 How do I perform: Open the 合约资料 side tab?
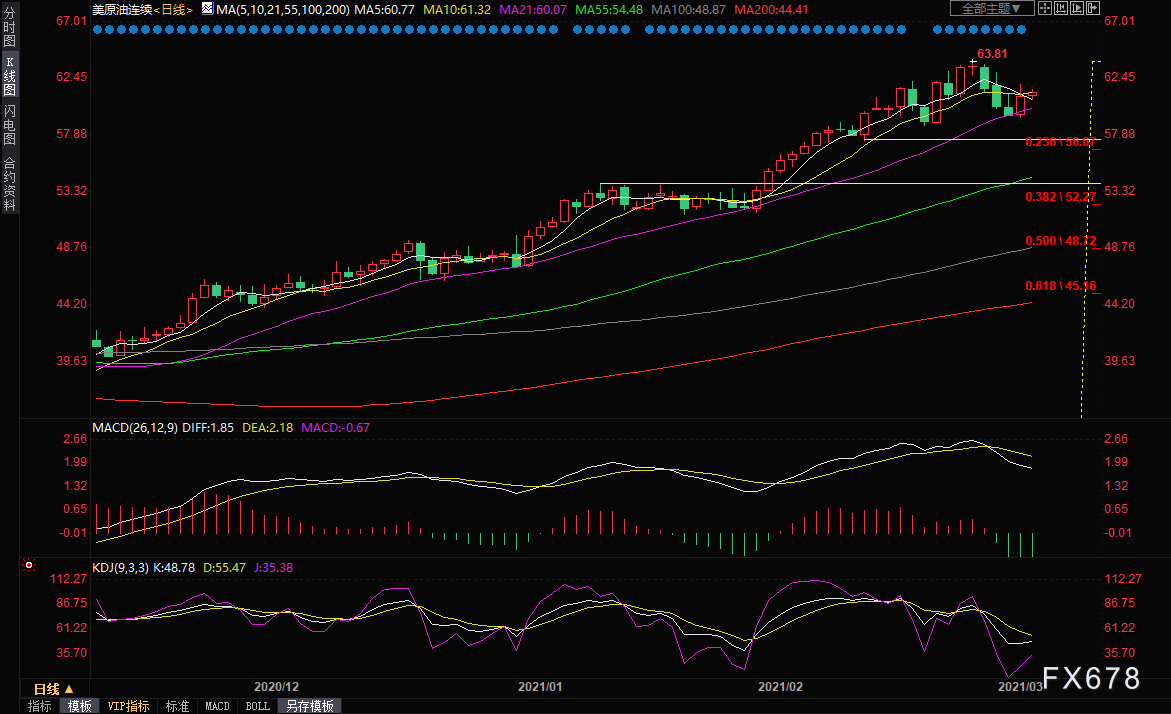(x=10, y=183)
